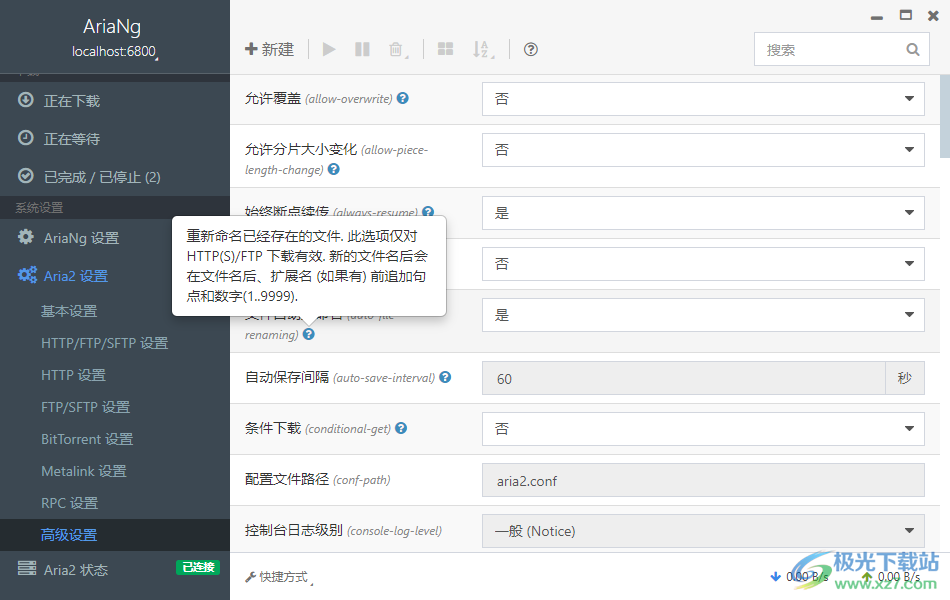Click the 新建 new task button

pos(269,49)
